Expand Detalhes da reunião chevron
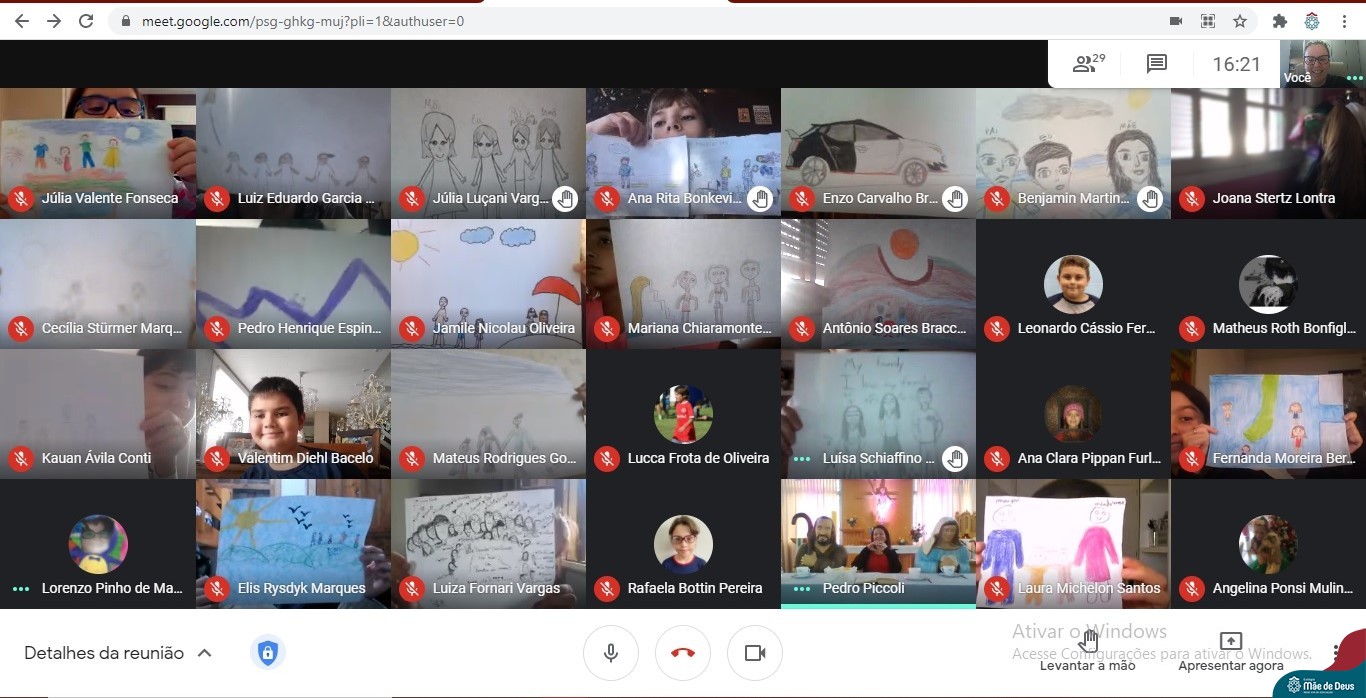 click(x=205, y=653)
